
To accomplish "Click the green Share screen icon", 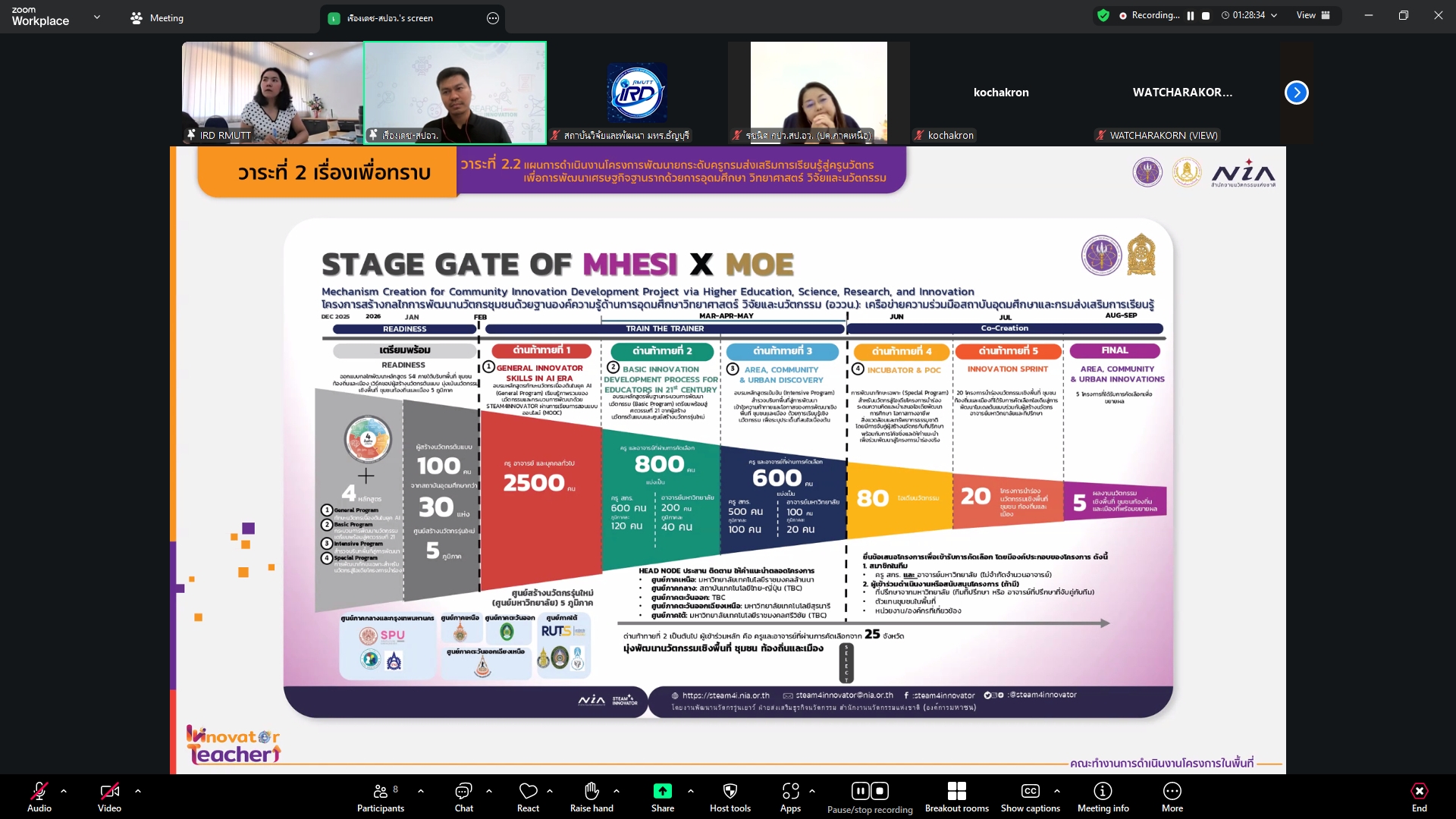I will (x=662, y=791).
